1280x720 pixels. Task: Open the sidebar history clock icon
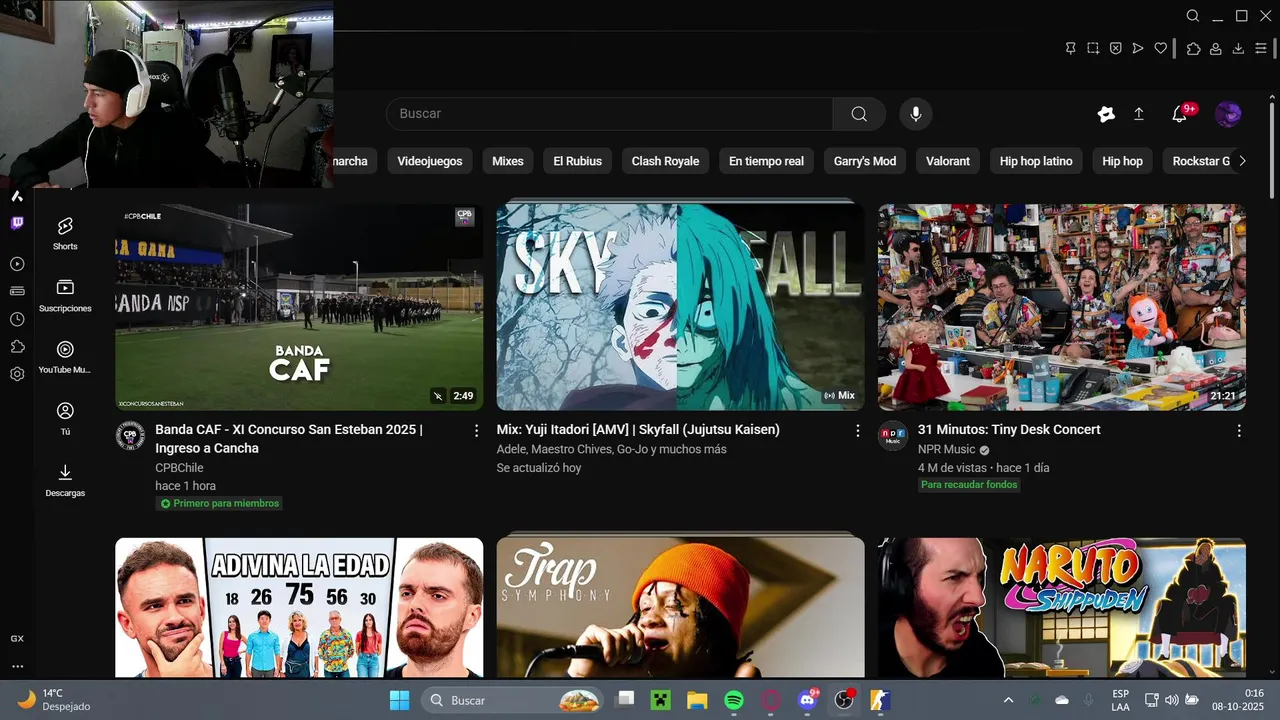click(17, 319)
